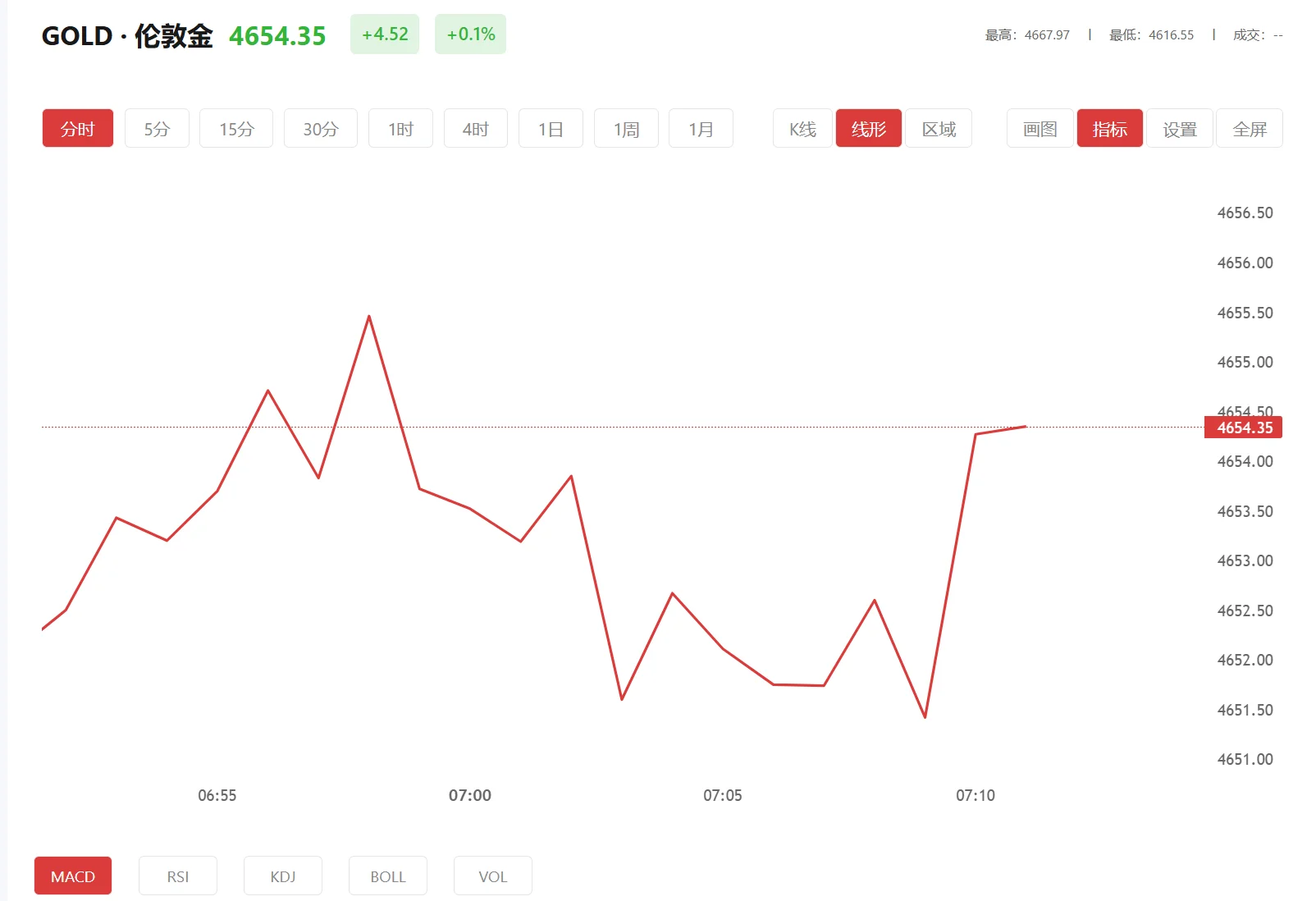The image size is (1316, 901).
Task: Select the KDJ indicator
Action: click(x=282, y=876)
